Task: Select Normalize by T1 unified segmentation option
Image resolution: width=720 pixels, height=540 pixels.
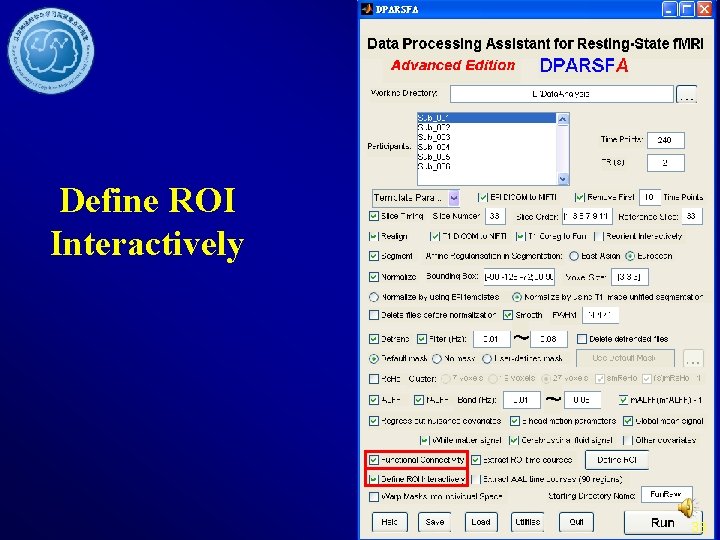Action: 517,298
